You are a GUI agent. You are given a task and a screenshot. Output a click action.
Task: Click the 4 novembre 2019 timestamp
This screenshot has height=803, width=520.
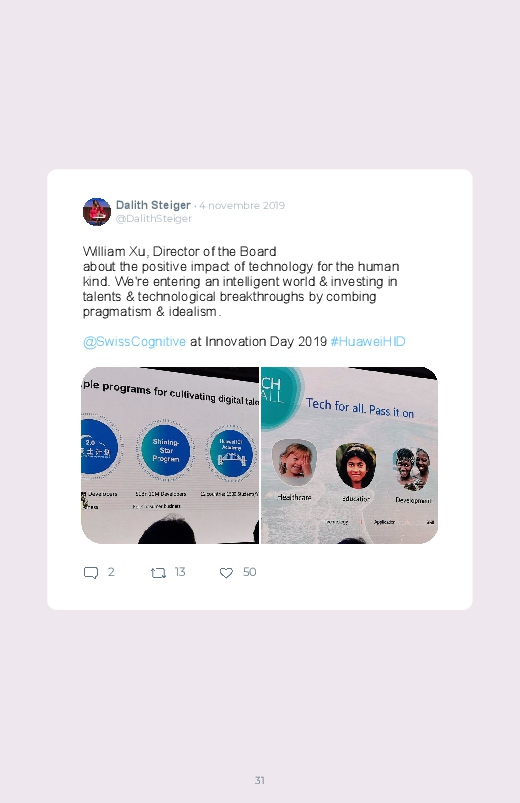click(242, 205)
